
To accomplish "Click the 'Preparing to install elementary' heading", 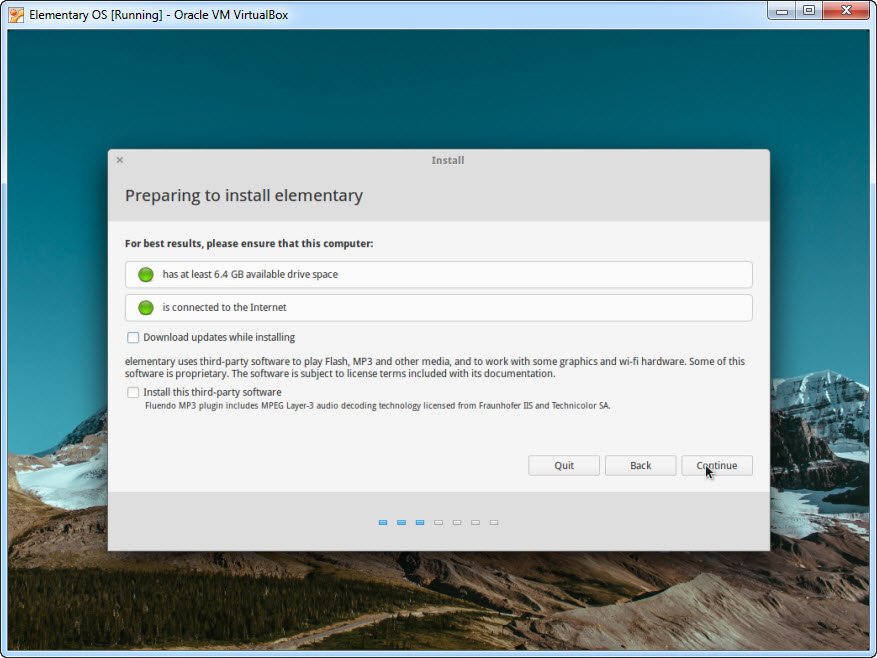I will (x=244, y=196).
